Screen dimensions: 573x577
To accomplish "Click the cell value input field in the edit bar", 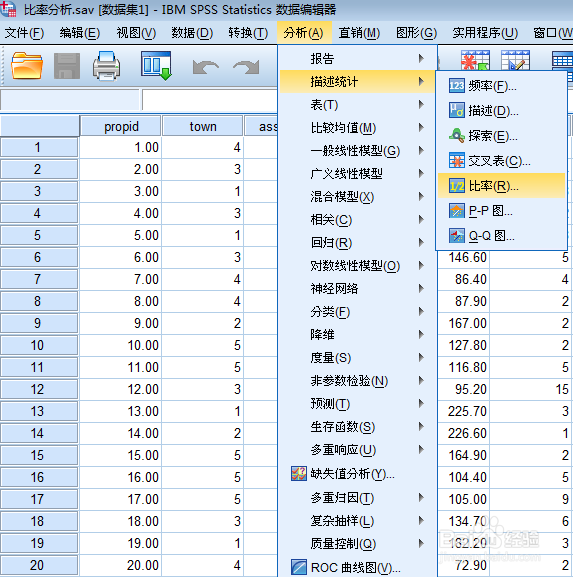I will coord(210,100).
